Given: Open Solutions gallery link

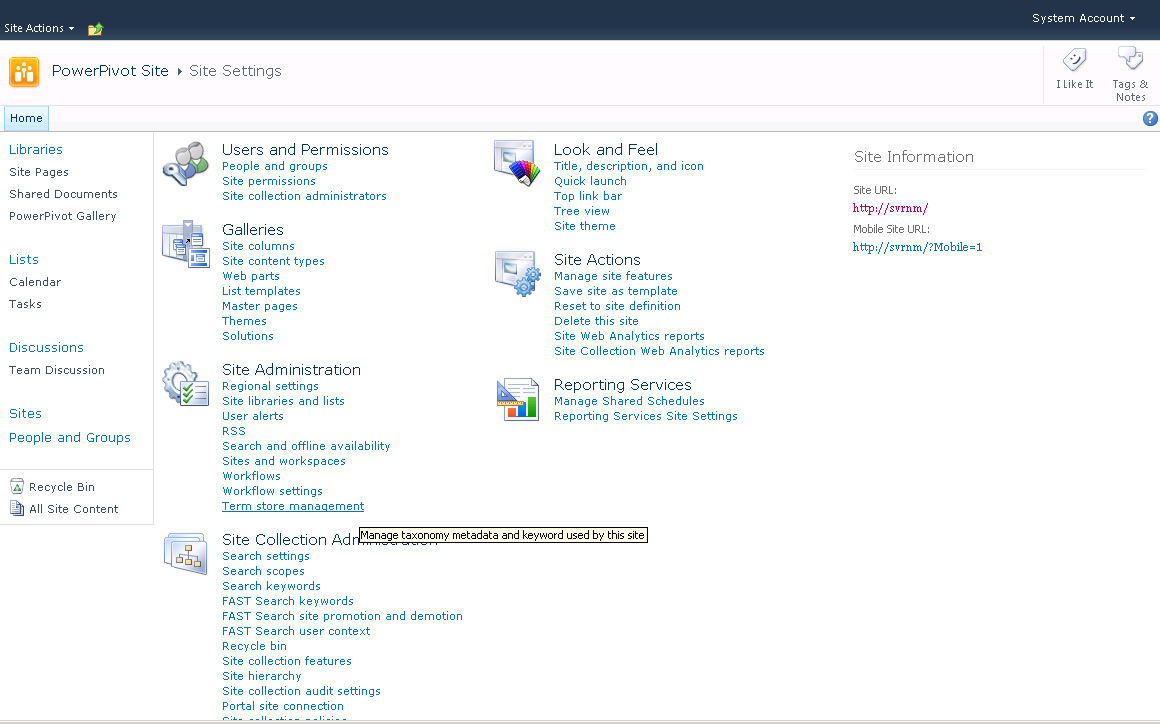Looking at the screenshot, I should [x=248, y=336].
